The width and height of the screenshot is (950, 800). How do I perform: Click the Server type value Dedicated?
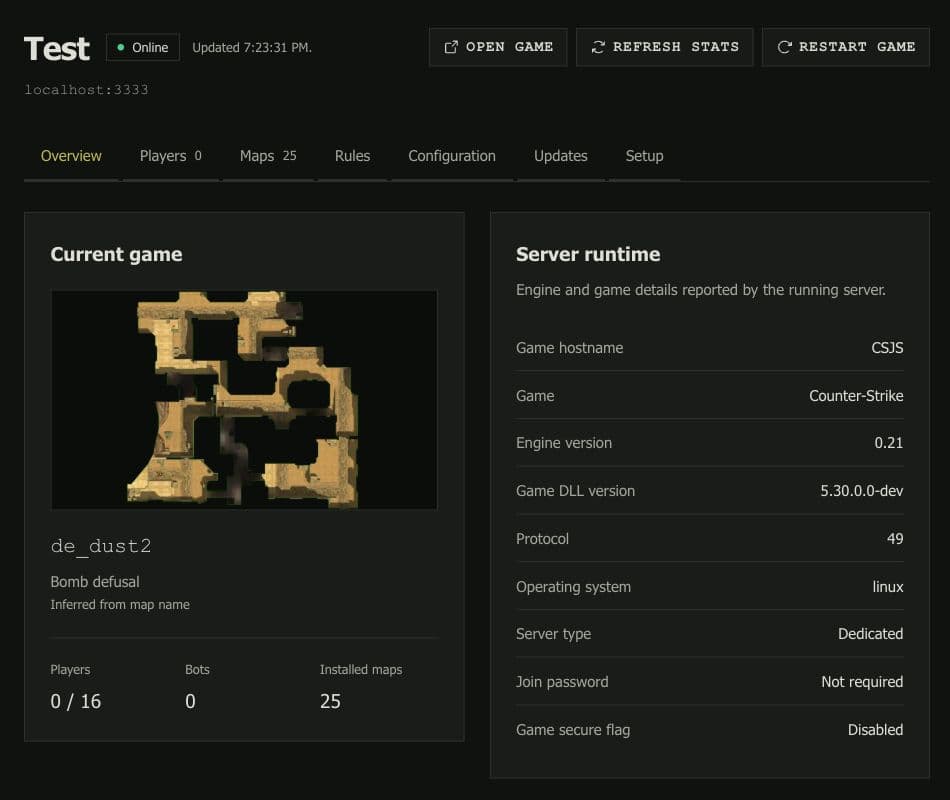pyautogui.click(x=871, y=634)
